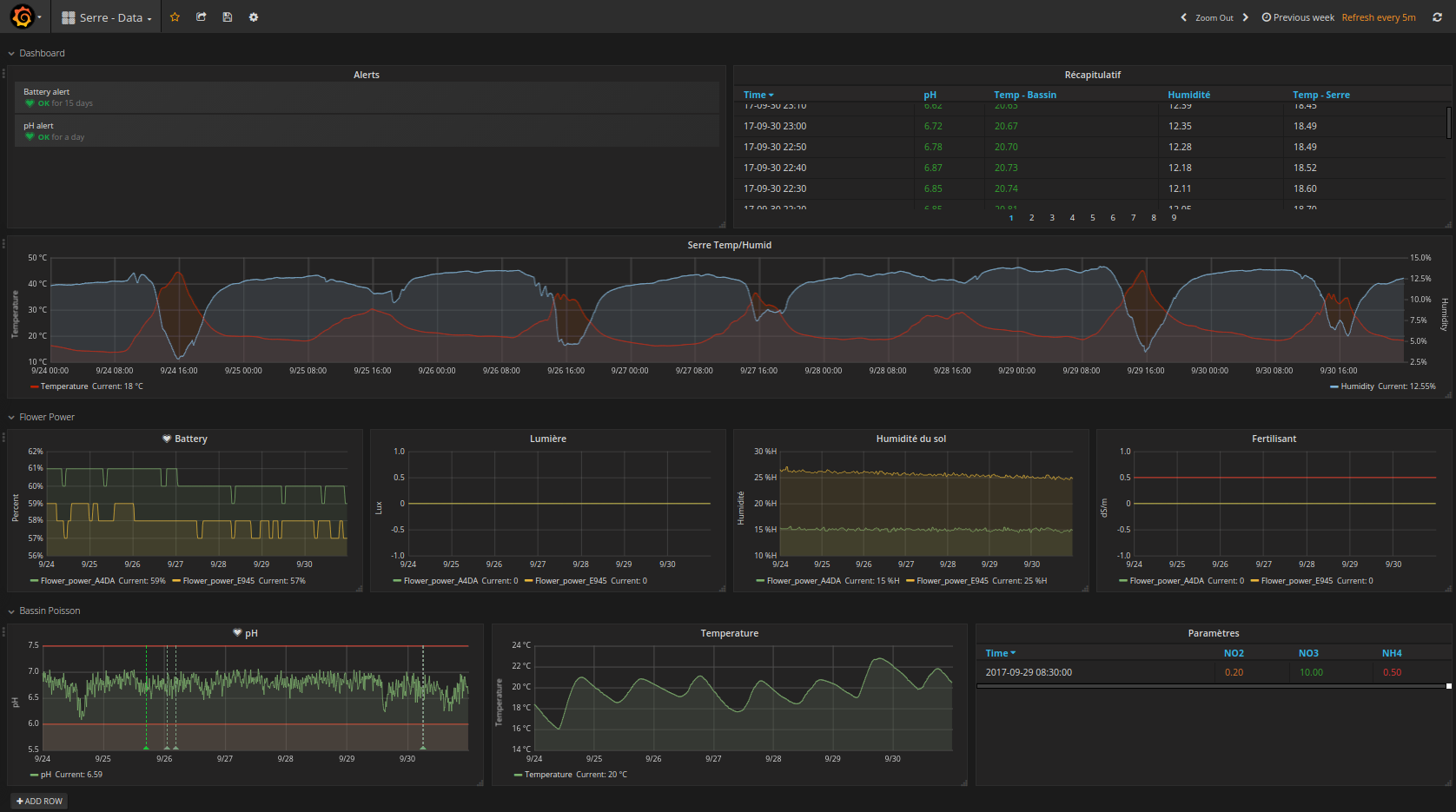
Task: Shift time range forward with right arrow
Action: (1246, 17)
